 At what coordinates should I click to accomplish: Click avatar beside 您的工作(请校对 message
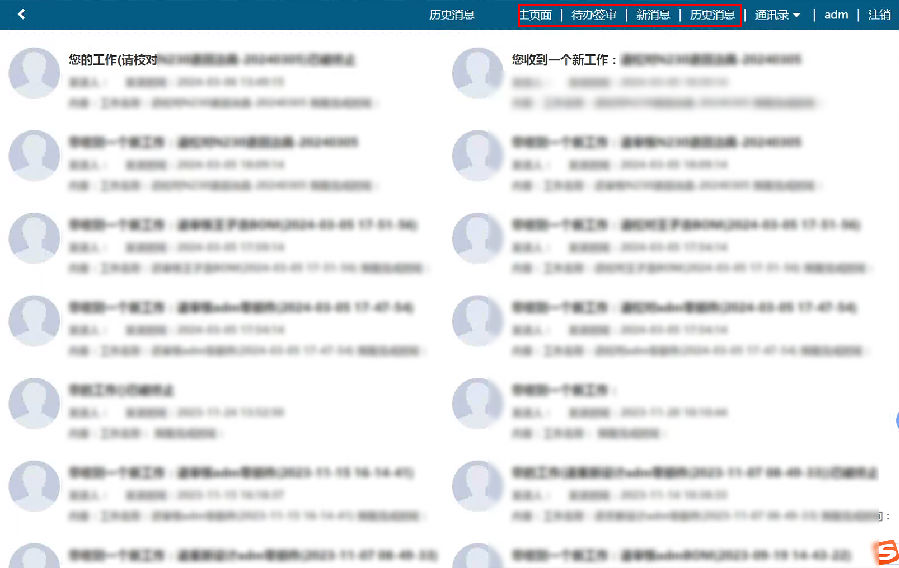(x=34, y=73)
